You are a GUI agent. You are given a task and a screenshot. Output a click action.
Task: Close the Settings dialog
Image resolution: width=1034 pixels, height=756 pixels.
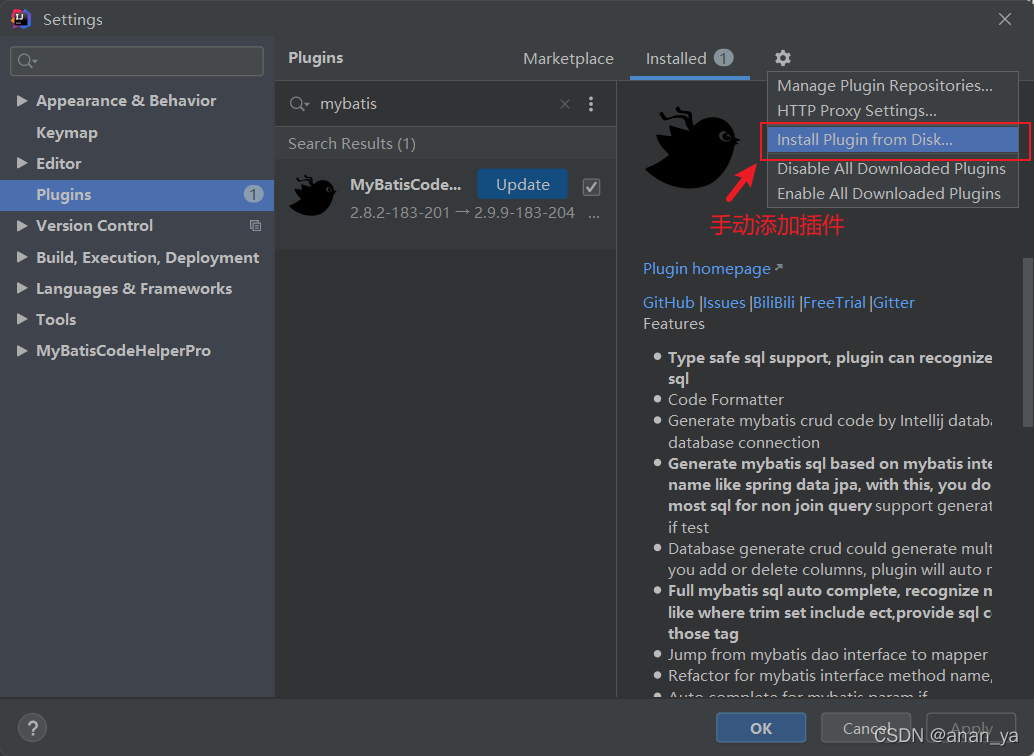(1004, 19)
